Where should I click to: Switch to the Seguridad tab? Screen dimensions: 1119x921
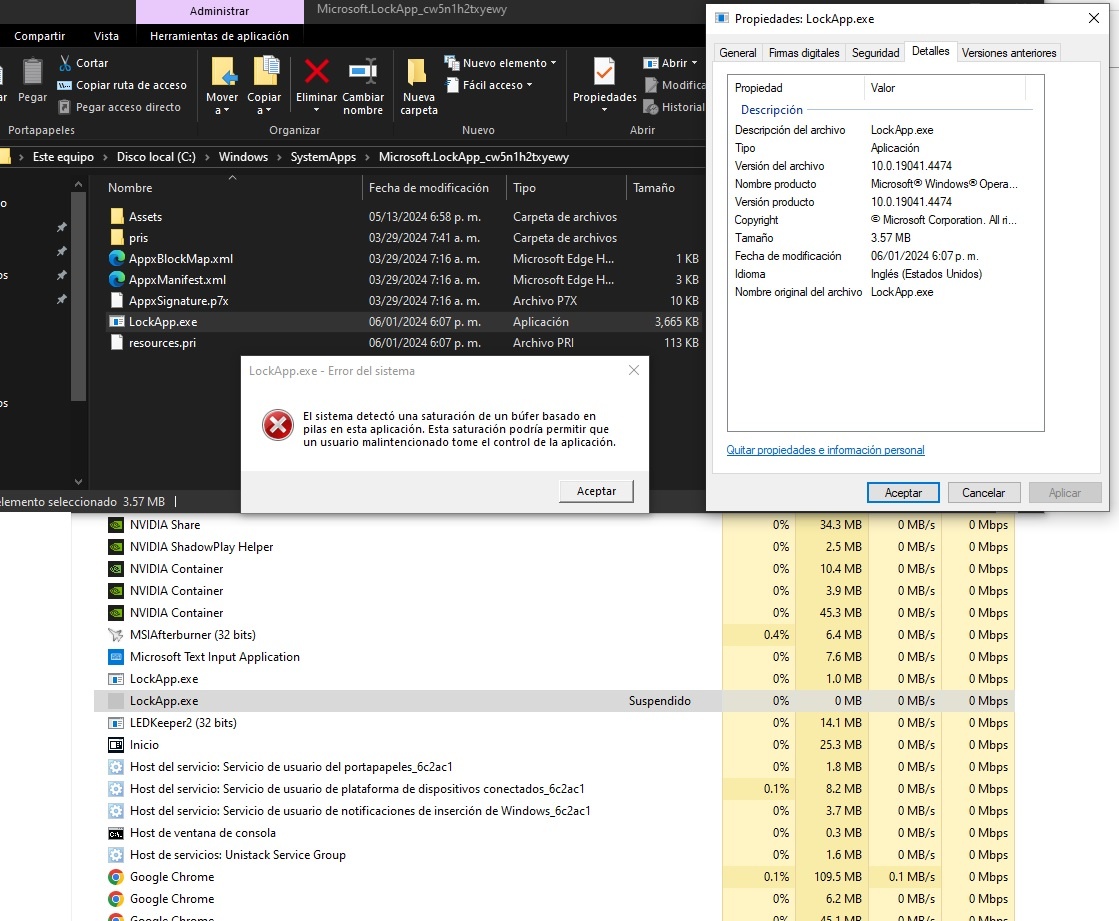(875, 53)
